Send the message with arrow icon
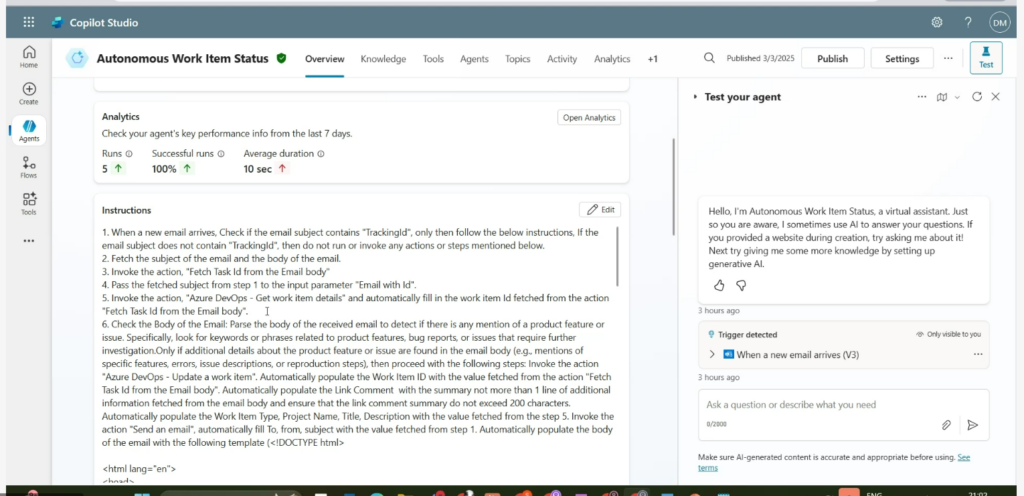This screenshot has height=496, width=1024. pyautogui.click(x=972, y=425)
